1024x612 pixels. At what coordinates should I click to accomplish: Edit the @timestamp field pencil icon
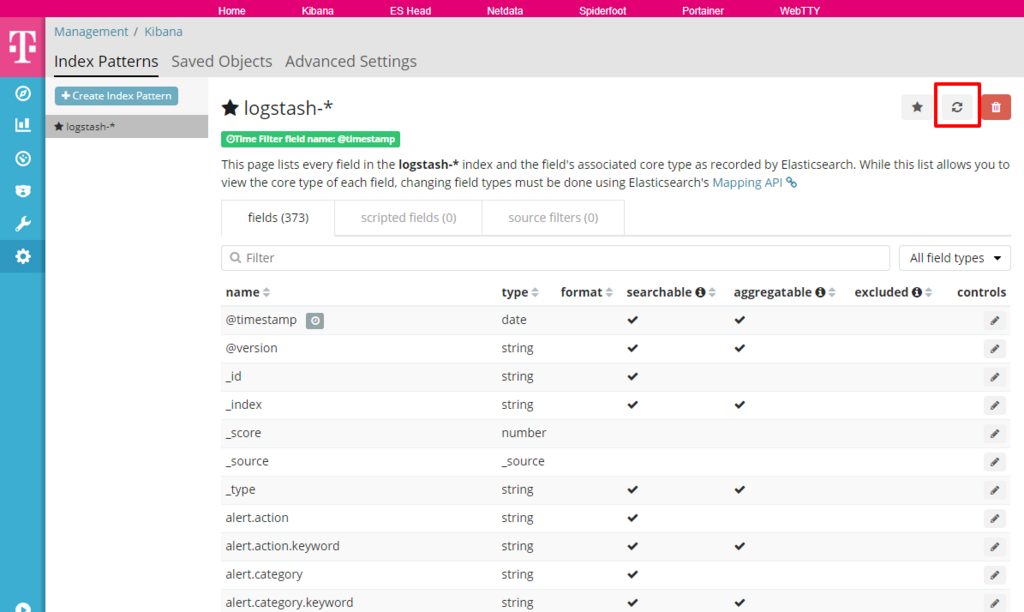[x=995, y=320]
